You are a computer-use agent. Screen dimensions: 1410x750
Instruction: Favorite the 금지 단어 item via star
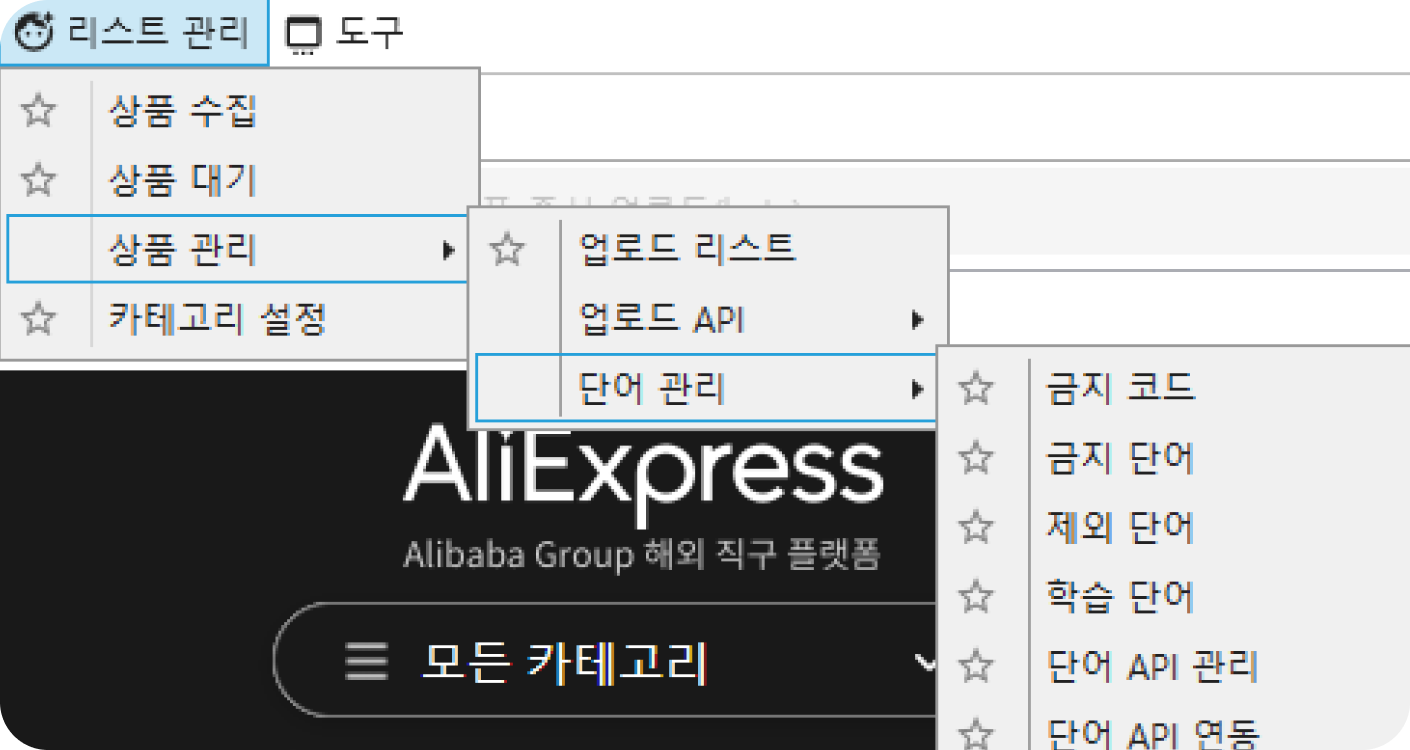point(976,457)
